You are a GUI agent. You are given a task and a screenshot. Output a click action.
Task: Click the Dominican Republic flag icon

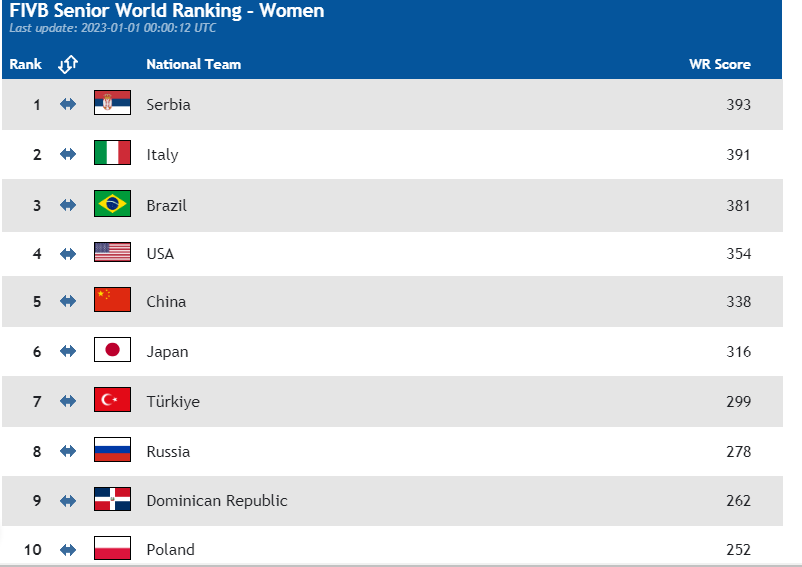click(112, 500)
